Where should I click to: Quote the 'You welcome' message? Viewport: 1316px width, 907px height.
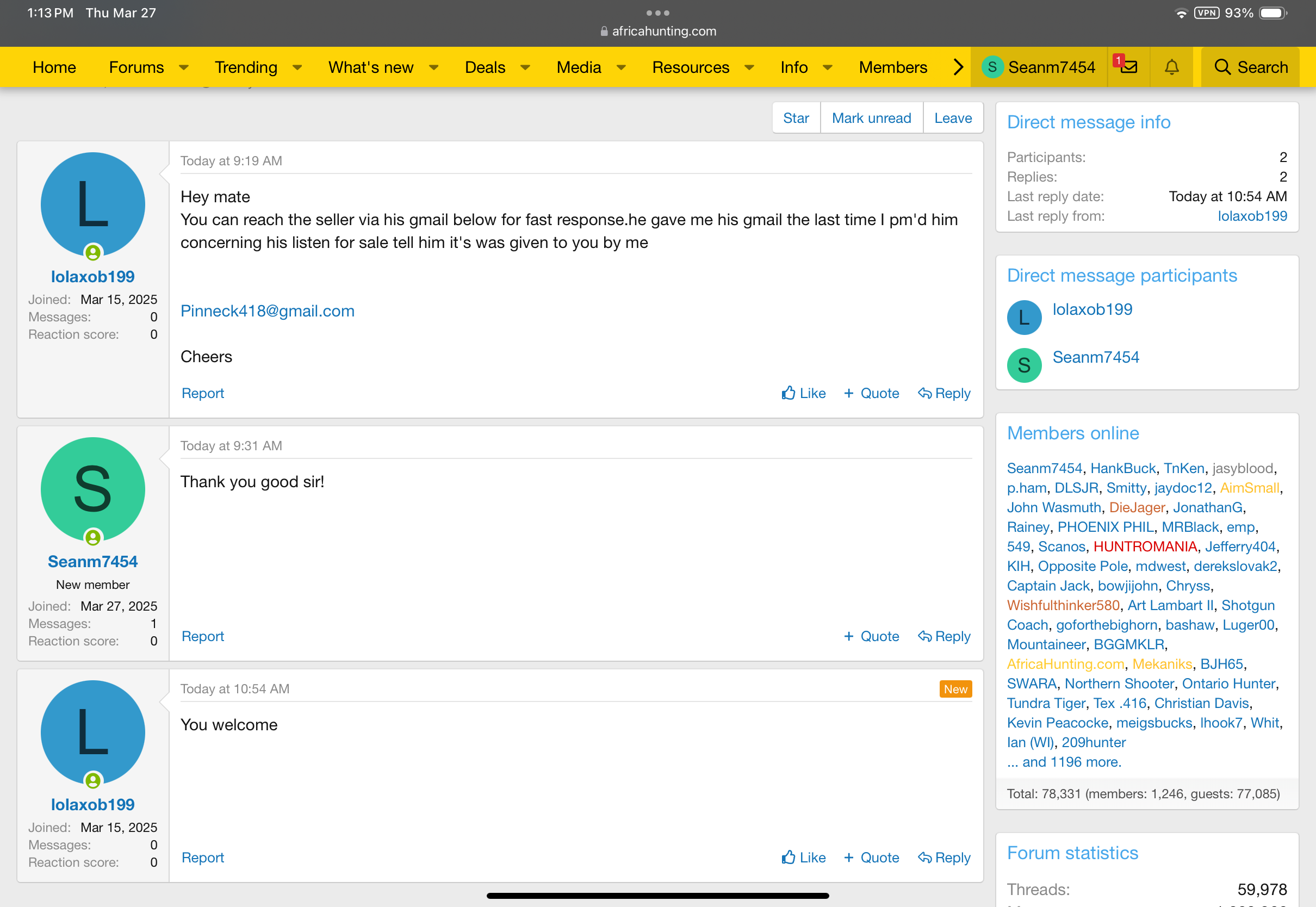click(872, 858)
